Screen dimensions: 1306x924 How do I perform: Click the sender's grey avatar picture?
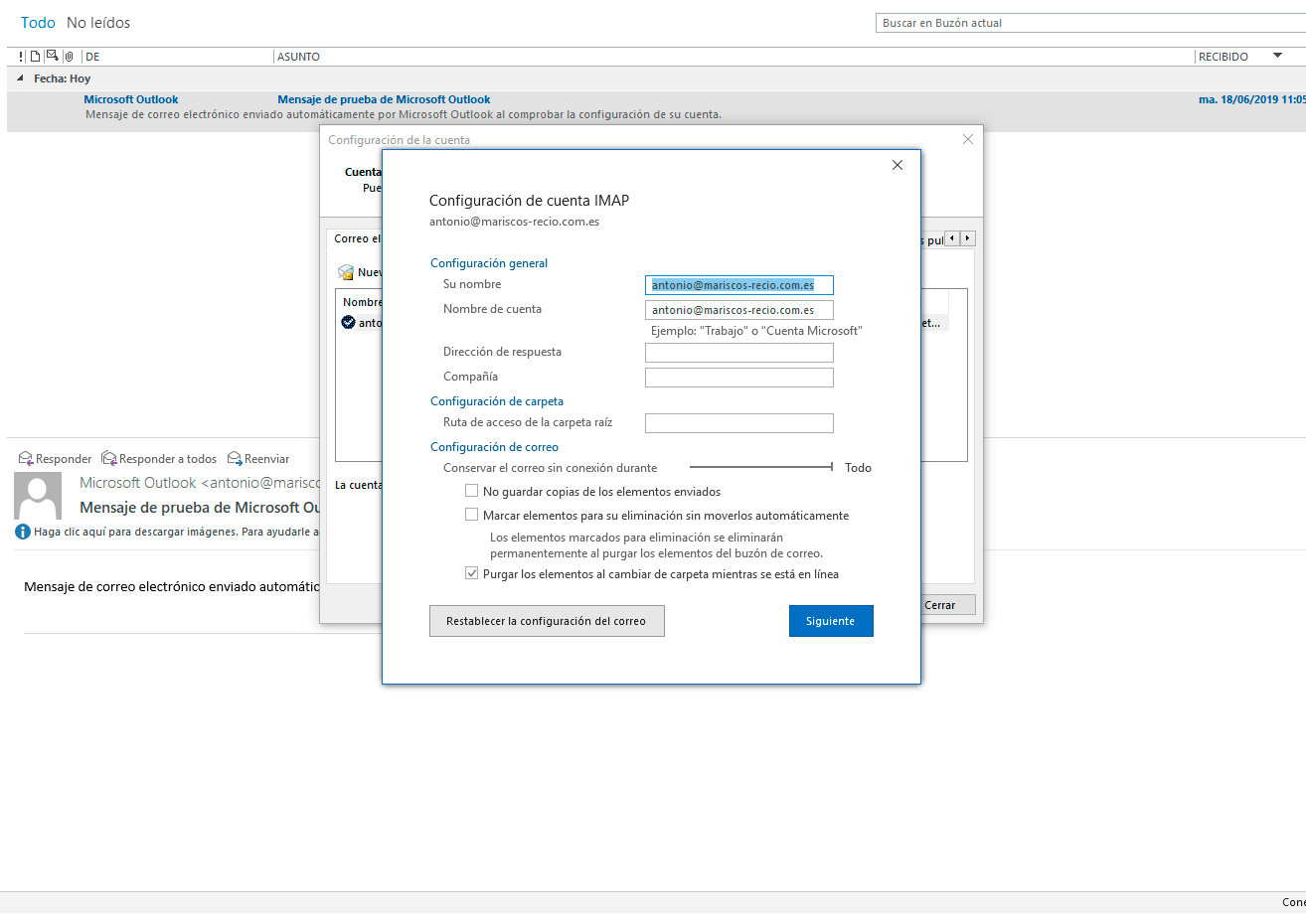click(38, 496)
